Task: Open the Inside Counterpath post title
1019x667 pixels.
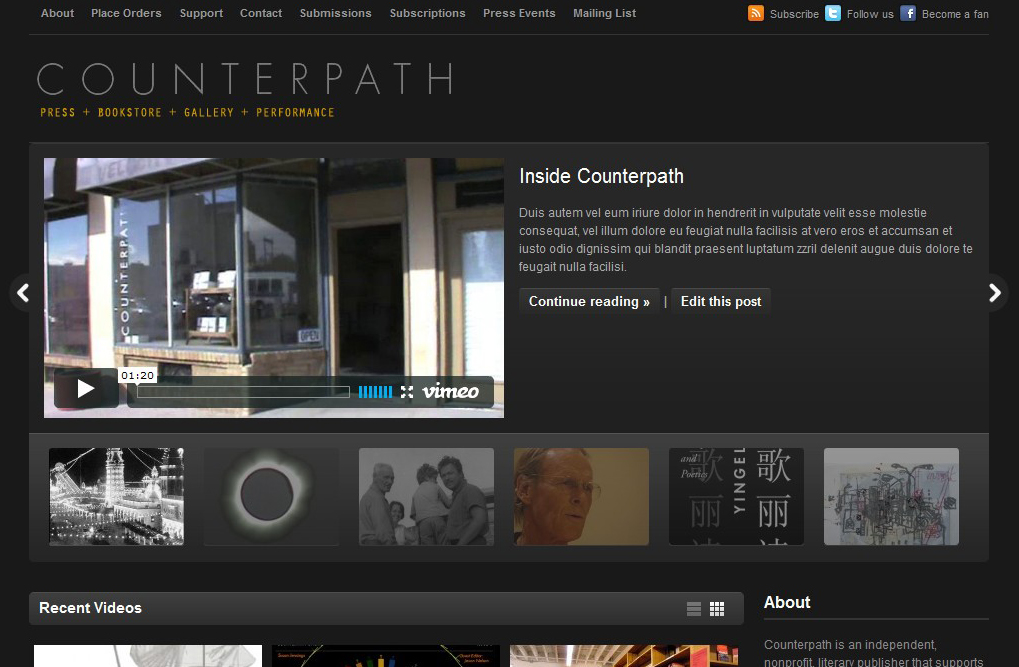Action: (x=601, y=176)
